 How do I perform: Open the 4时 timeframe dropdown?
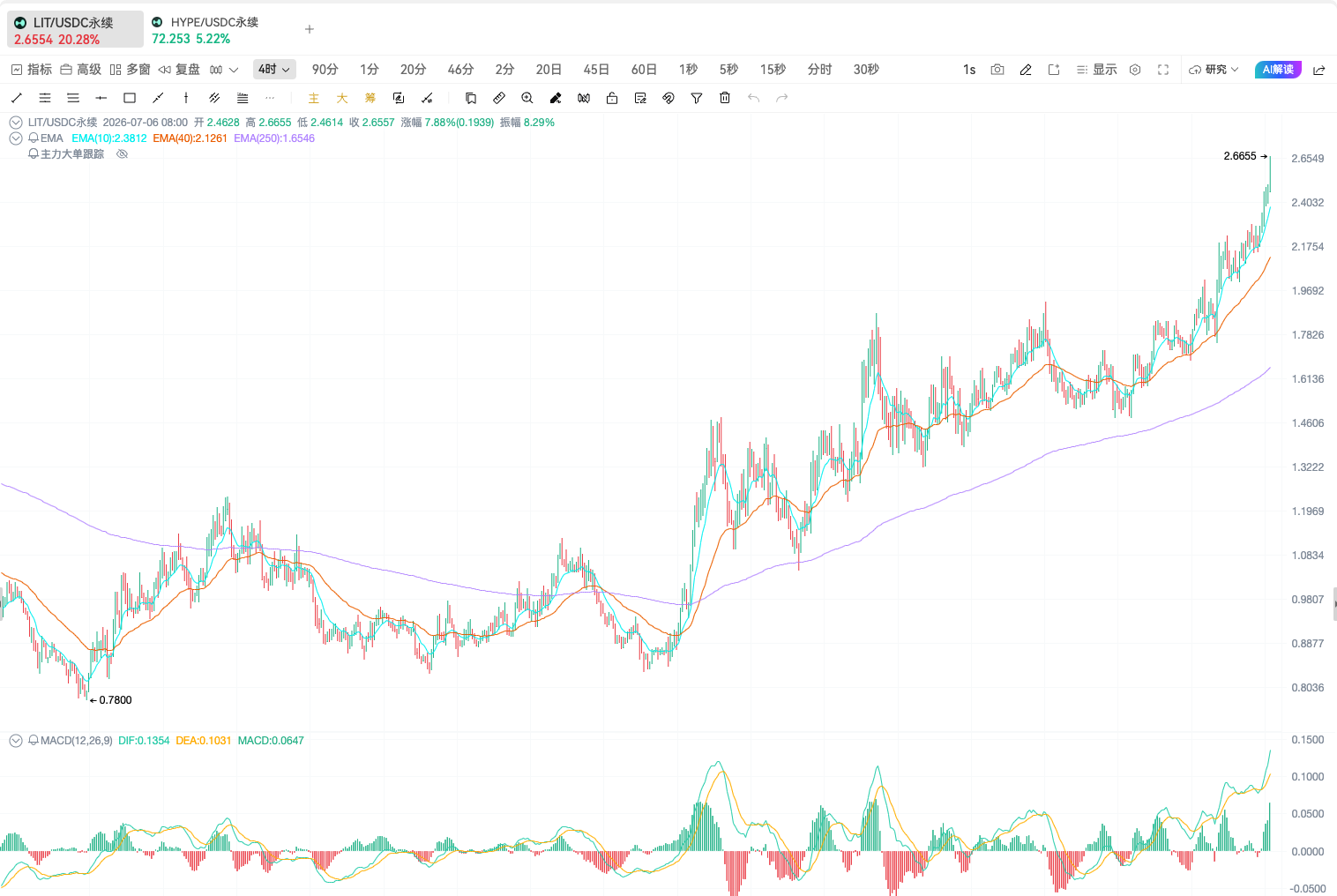274,70
